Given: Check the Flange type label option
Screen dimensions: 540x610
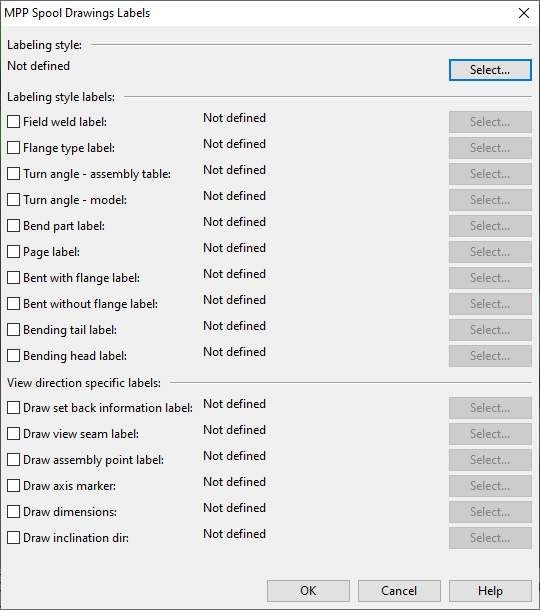Looking at the screenshot, I should point(14,148).
